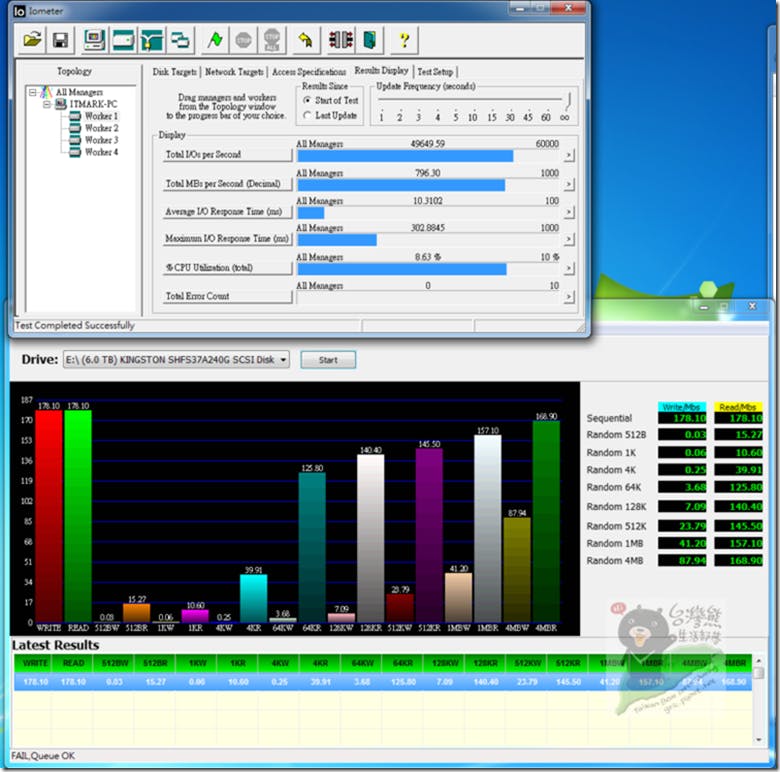
Task: Click the Update Frequency slider handle
Action: coord(569,100)
